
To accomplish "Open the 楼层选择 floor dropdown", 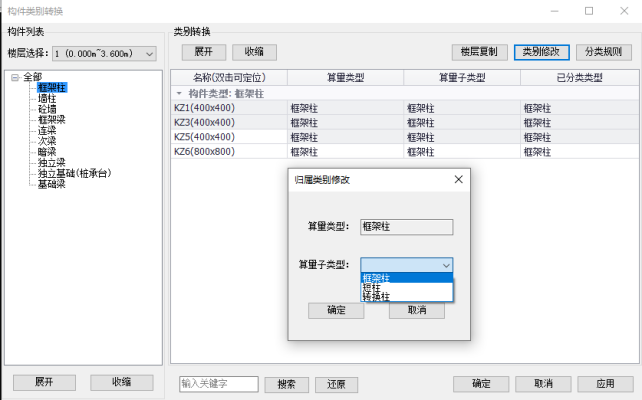I will (149, 52).
